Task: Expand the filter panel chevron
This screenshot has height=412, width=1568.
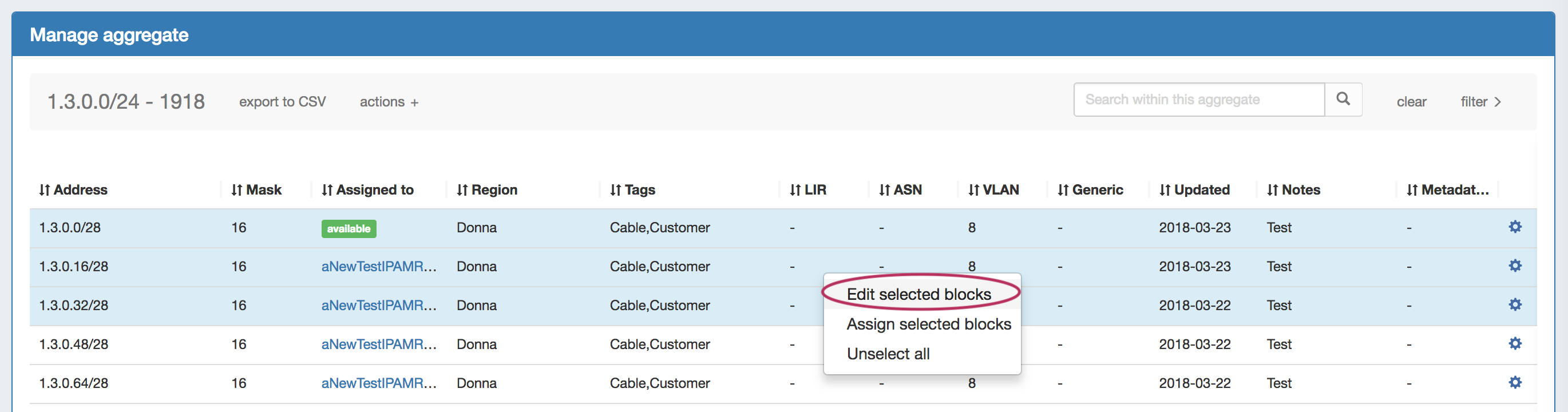Action: point(1480,102)
